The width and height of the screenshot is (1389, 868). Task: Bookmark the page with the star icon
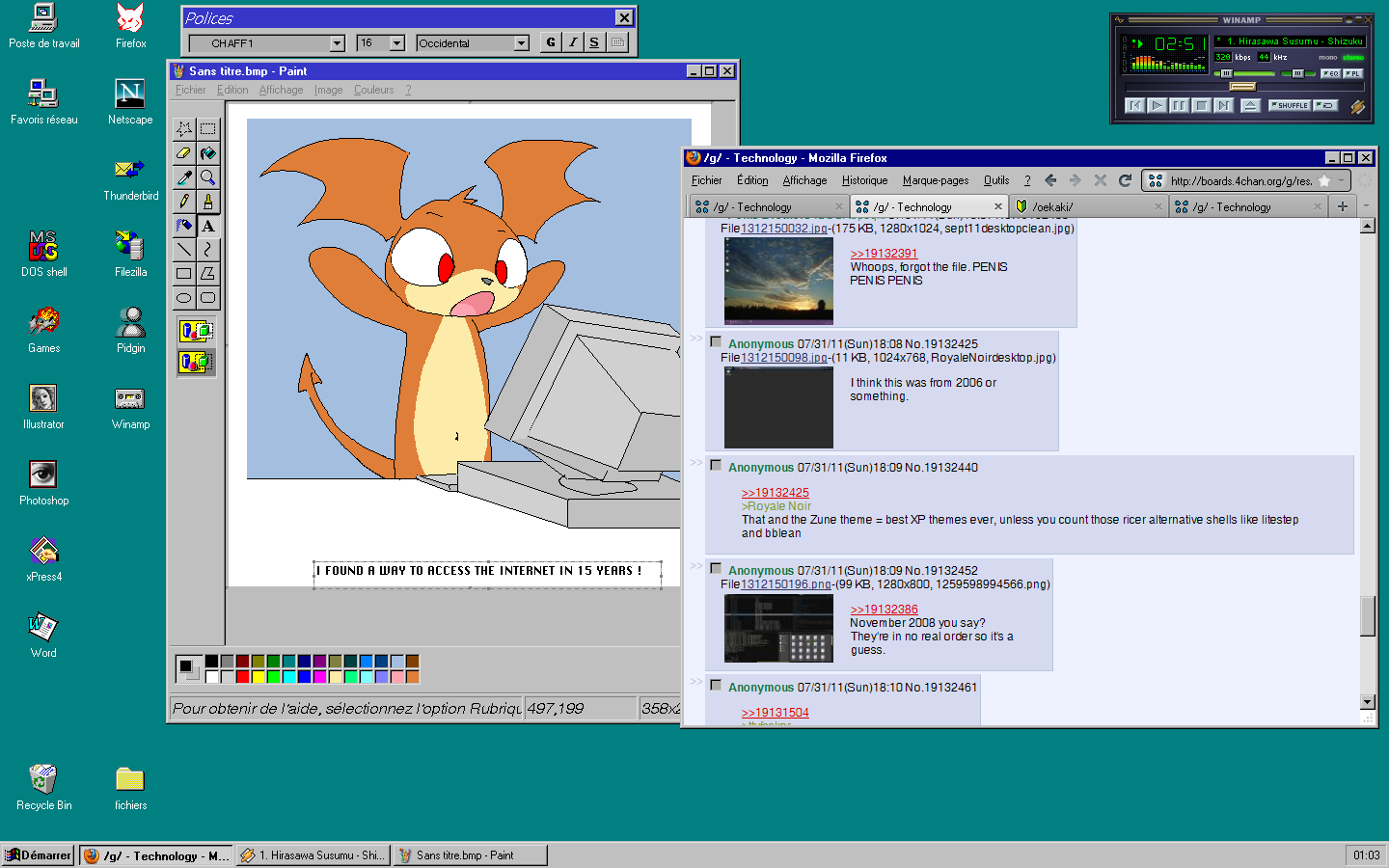pos(1324,180)
